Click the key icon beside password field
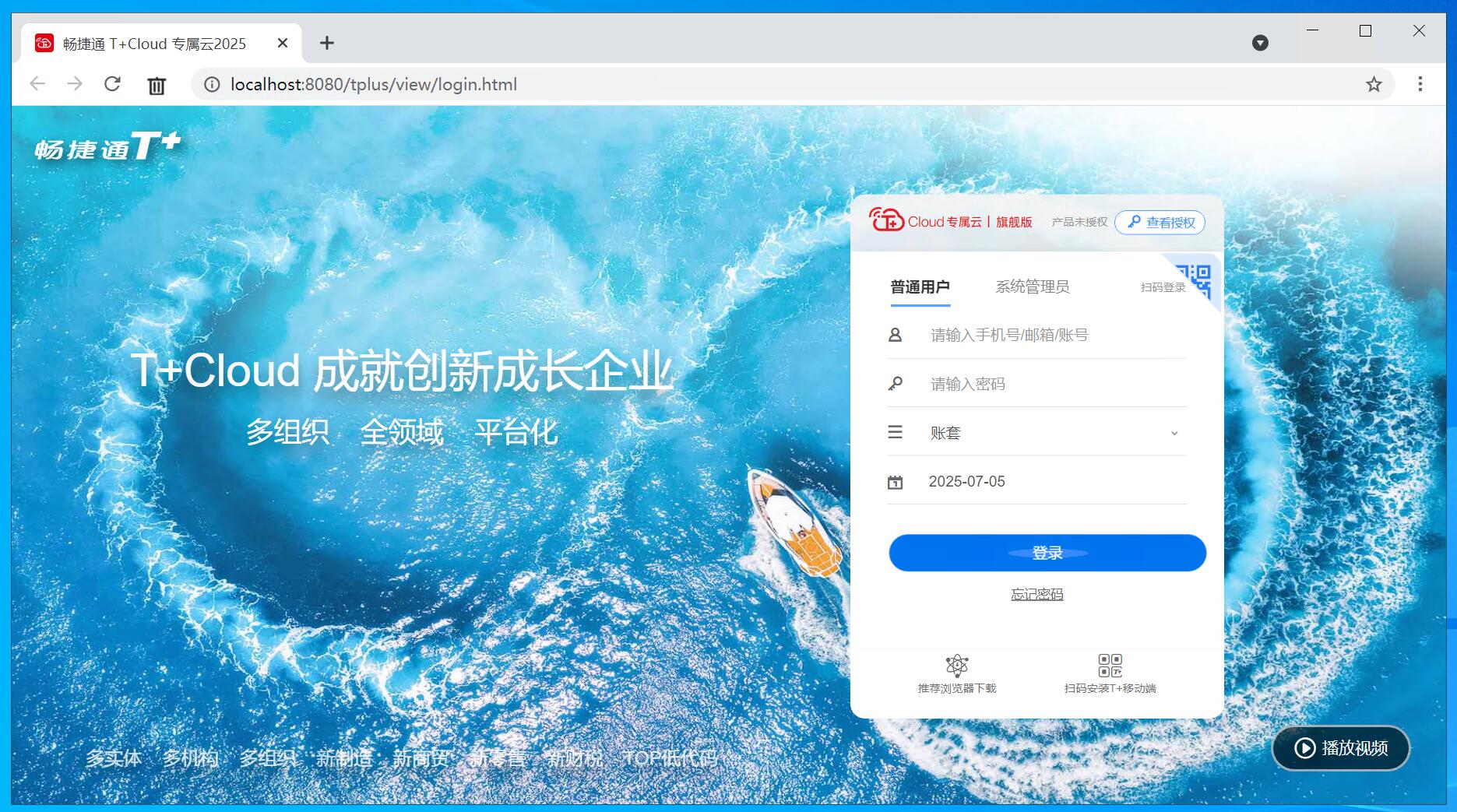This screenshot has width=1457, height=812. pos(896,384)
